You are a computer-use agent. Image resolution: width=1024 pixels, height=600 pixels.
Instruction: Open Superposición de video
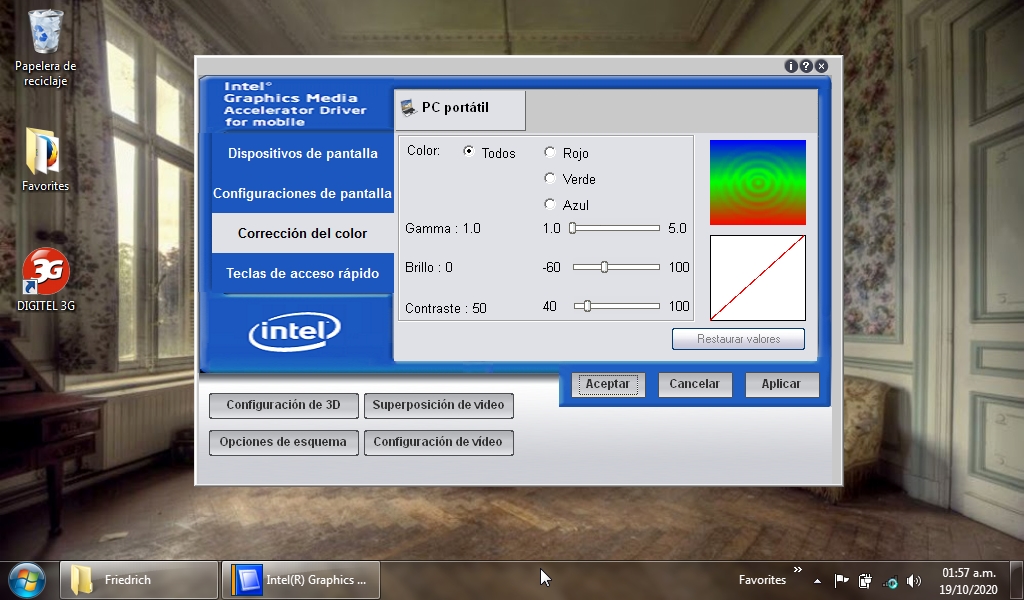(438, 405)
